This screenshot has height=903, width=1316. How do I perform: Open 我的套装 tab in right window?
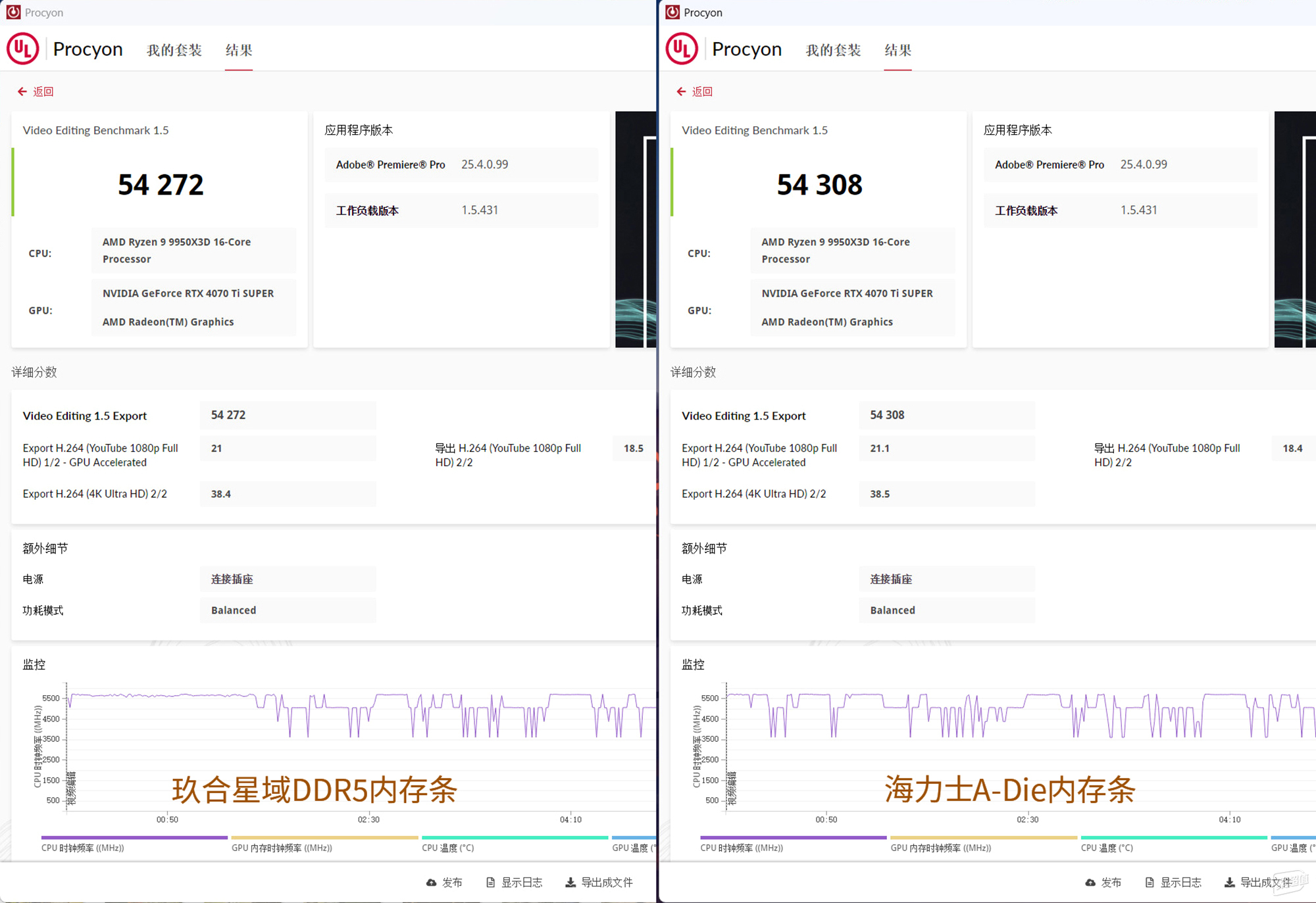(x=833, y=50)
